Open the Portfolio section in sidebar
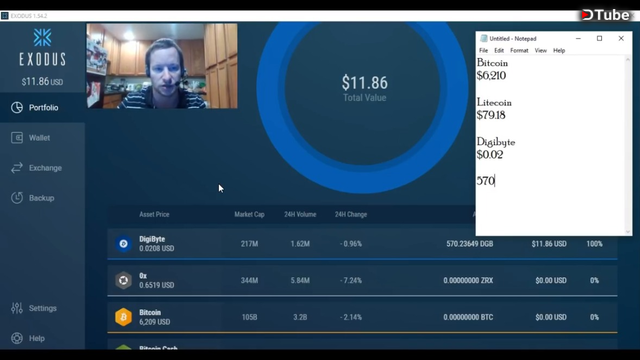This screenshot has width=640, height=360. (42, 108)
